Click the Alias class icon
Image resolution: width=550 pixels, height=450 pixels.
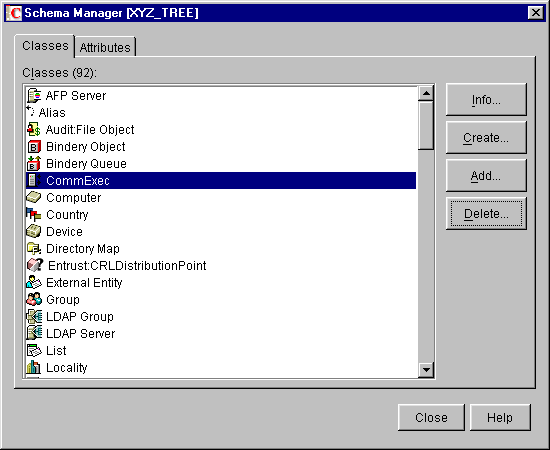coord(31,112)
